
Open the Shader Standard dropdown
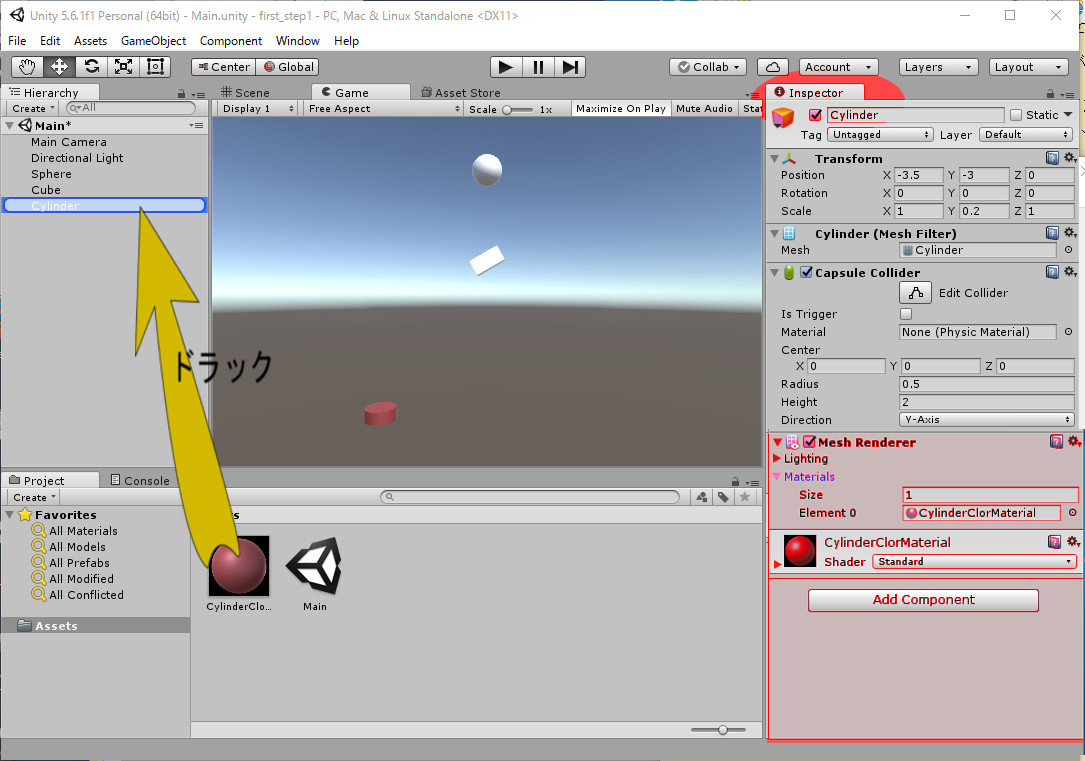pyautogui.click(x=973, y=562)
